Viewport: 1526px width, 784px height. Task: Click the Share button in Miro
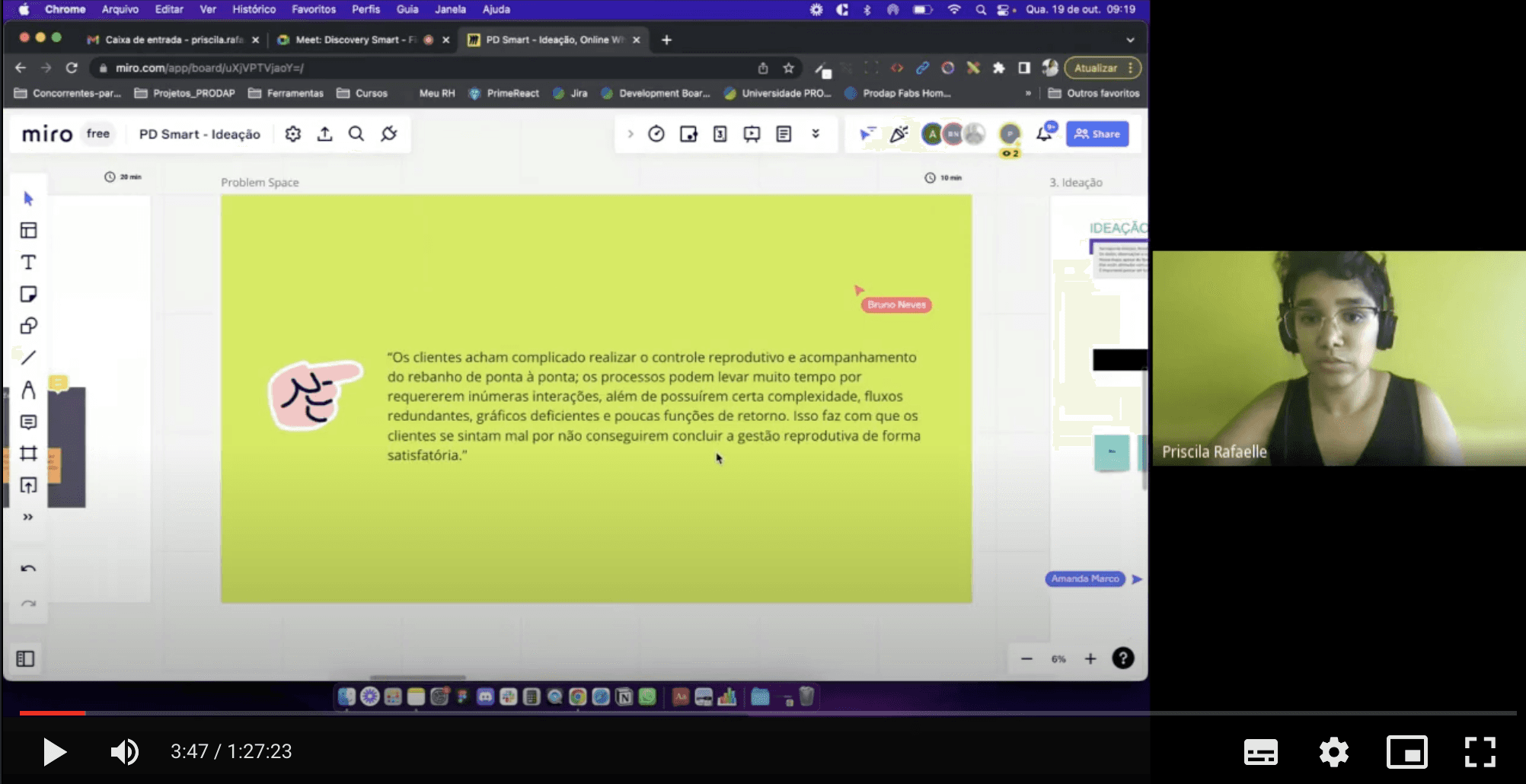click(x=1097, y=134)
